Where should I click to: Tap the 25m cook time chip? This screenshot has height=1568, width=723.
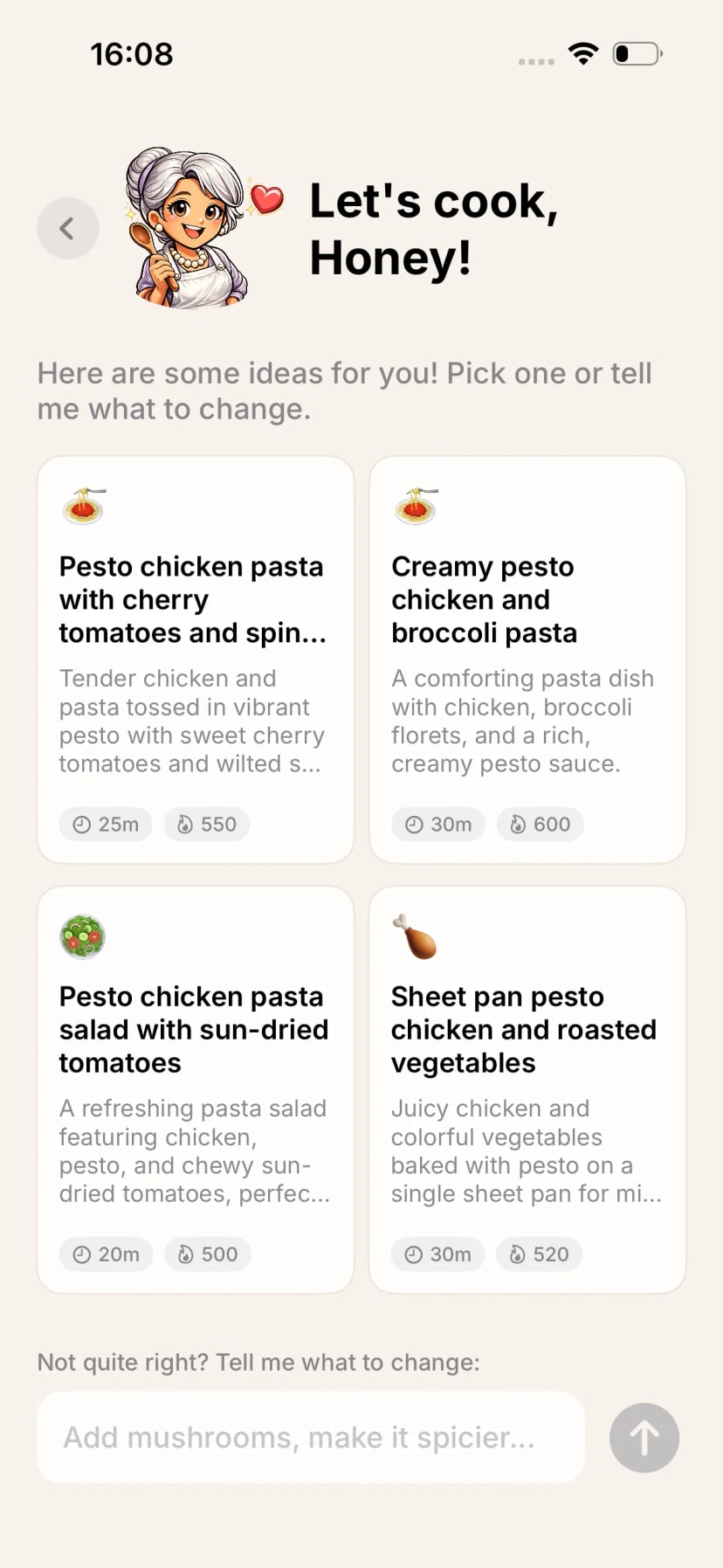pyautogui.click(x=106, y=824)
